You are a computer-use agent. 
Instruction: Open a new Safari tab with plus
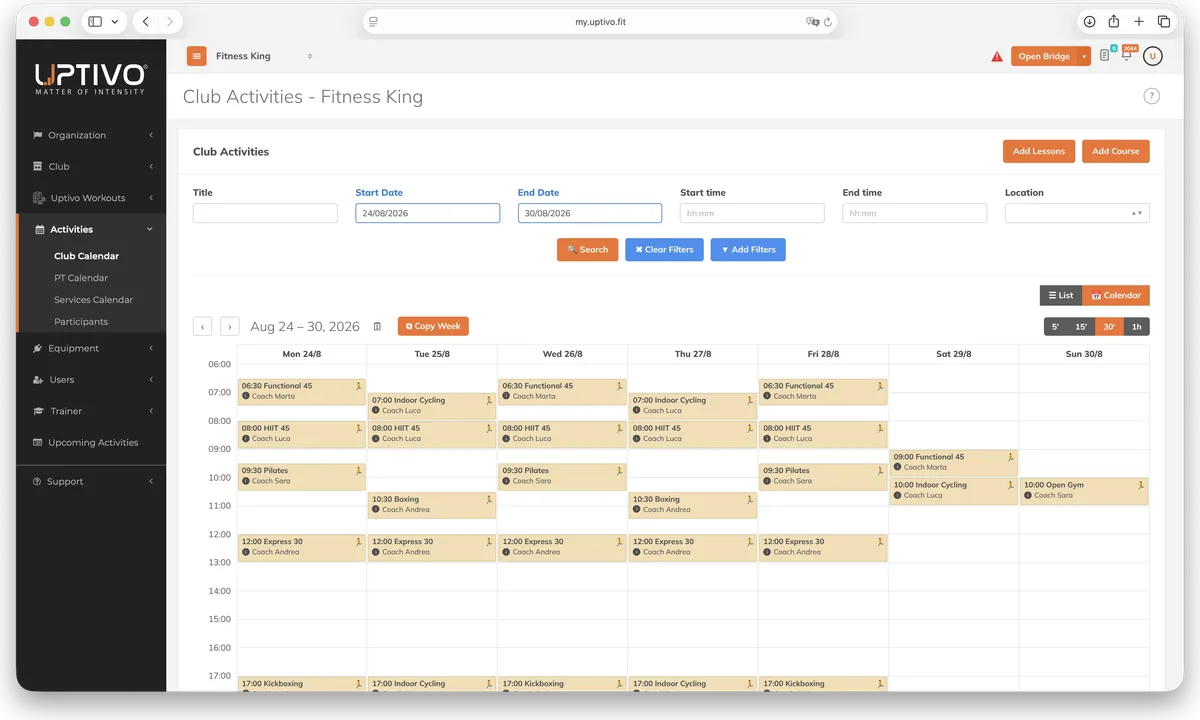pyautogui.click(x=1139, y=21)
